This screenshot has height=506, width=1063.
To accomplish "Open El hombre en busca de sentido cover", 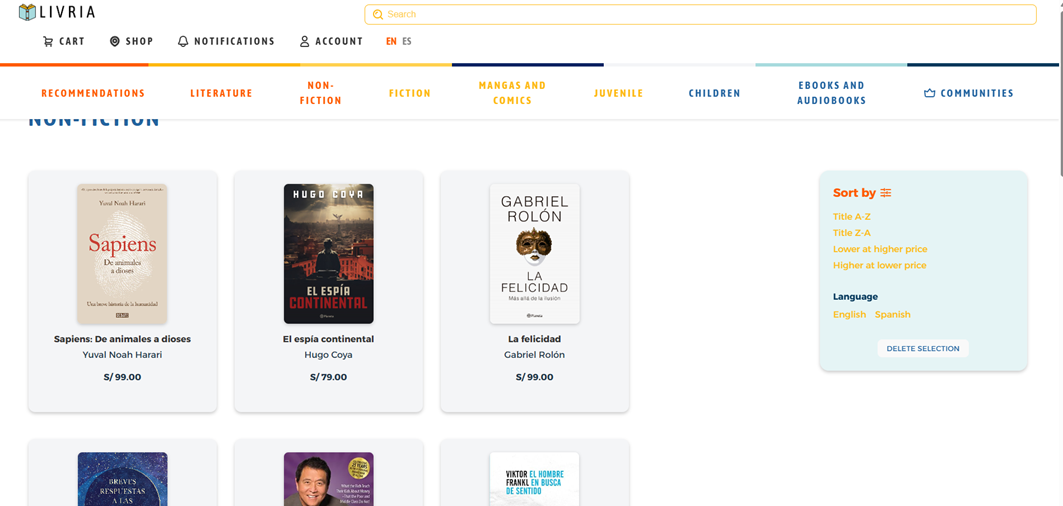I will 534,479.
